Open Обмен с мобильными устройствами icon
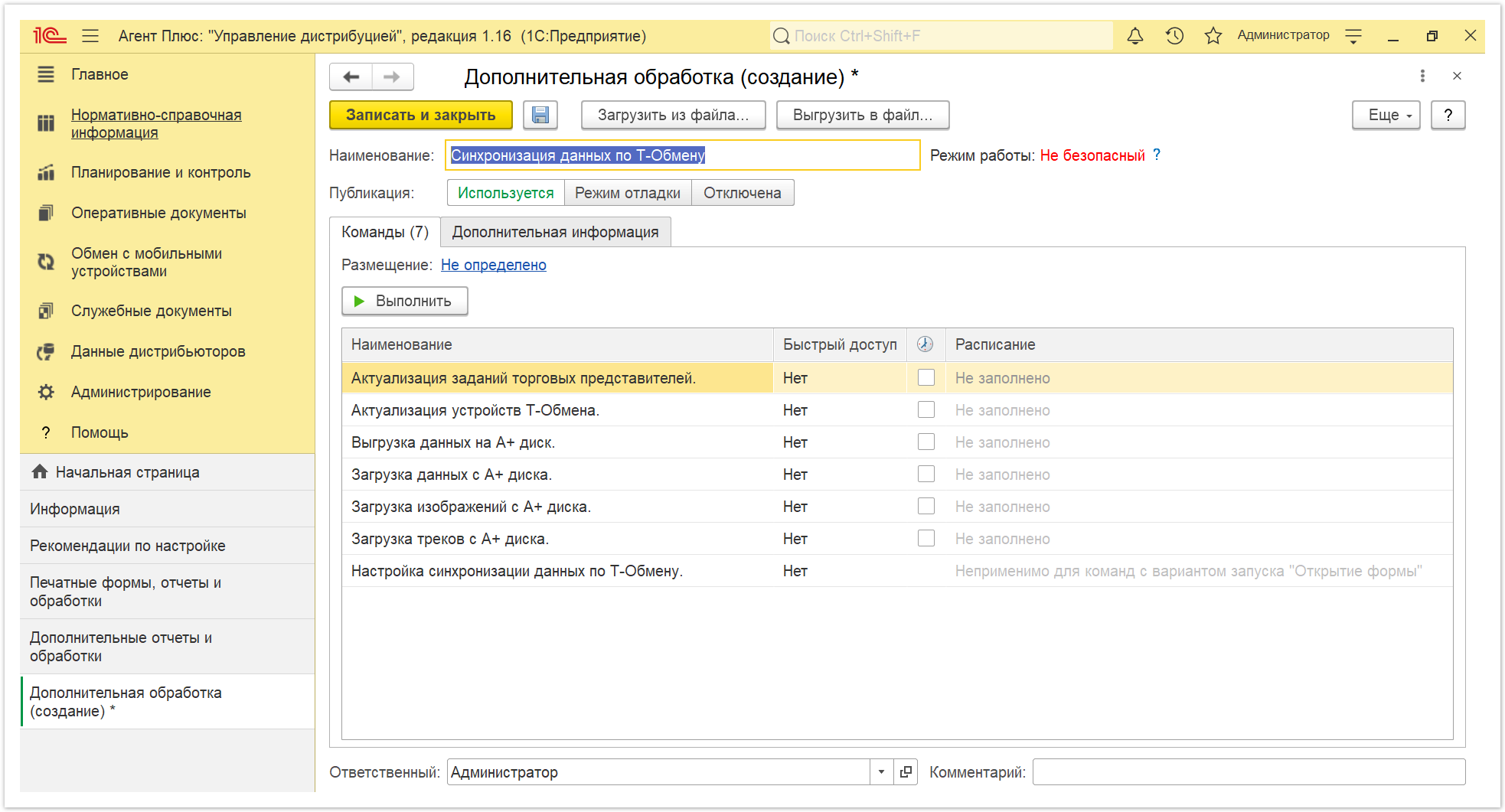1505x812 pixels. (46, 262)
